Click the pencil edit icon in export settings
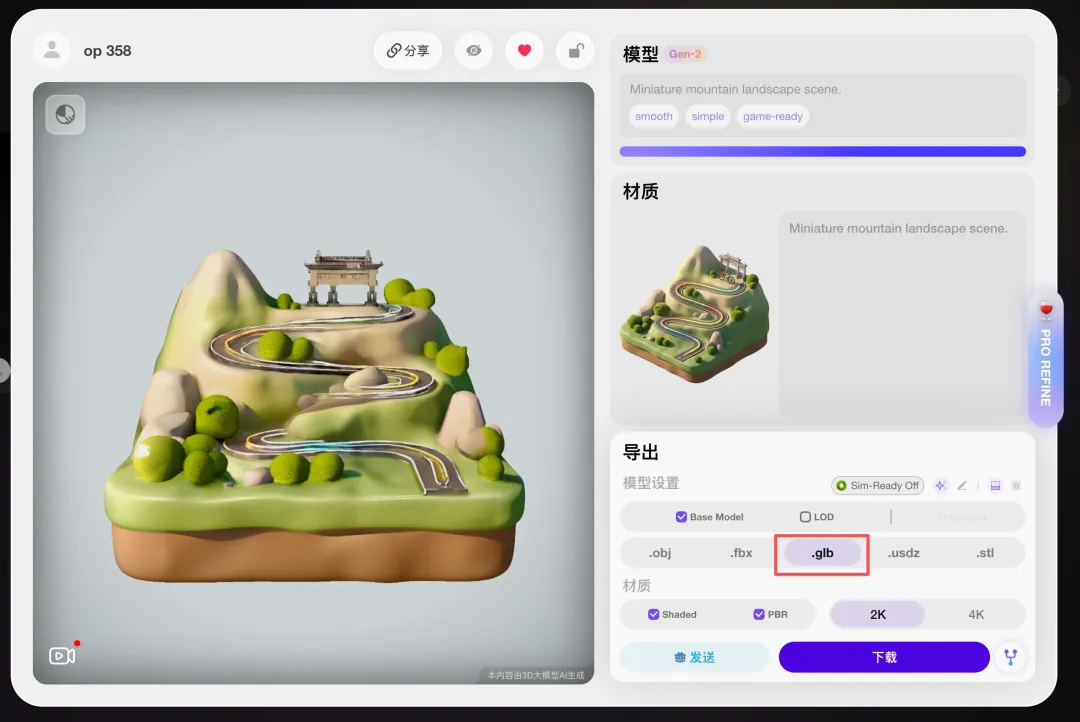 [962, 486]
